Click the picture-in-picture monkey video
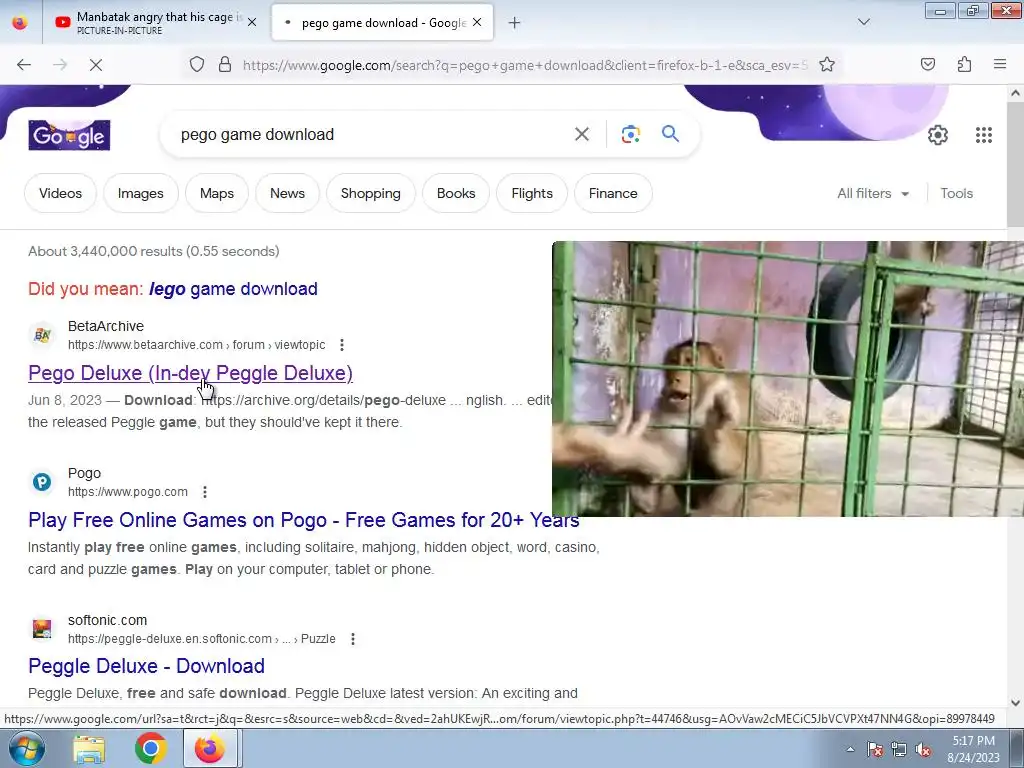The height and width of the screenshot is (768, 1024). [788, 379]
